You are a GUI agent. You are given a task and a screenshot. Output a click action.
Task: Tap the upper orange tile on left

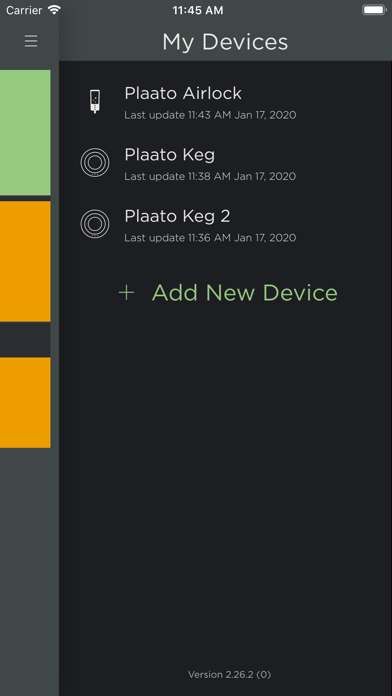(25, 261)
